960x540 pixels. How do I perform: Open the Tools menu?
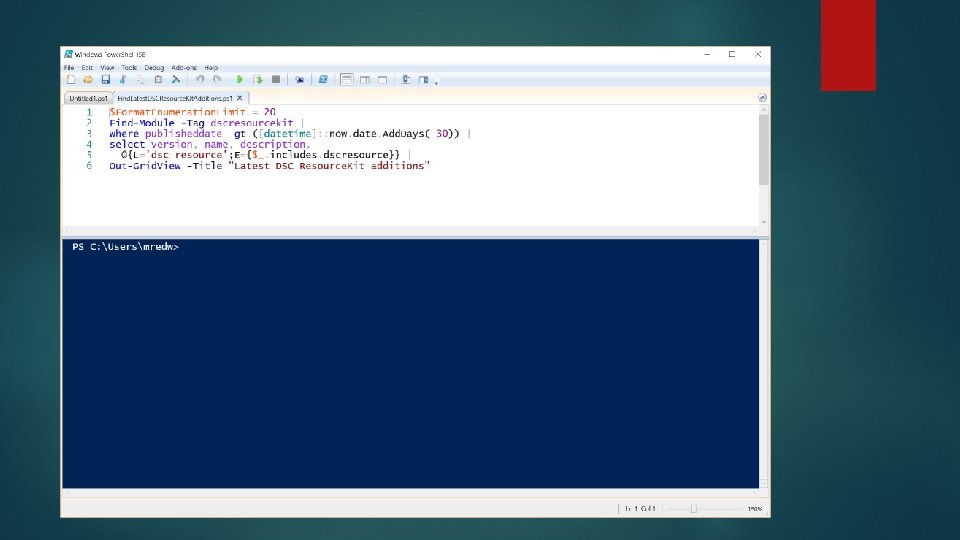[129, 68]
